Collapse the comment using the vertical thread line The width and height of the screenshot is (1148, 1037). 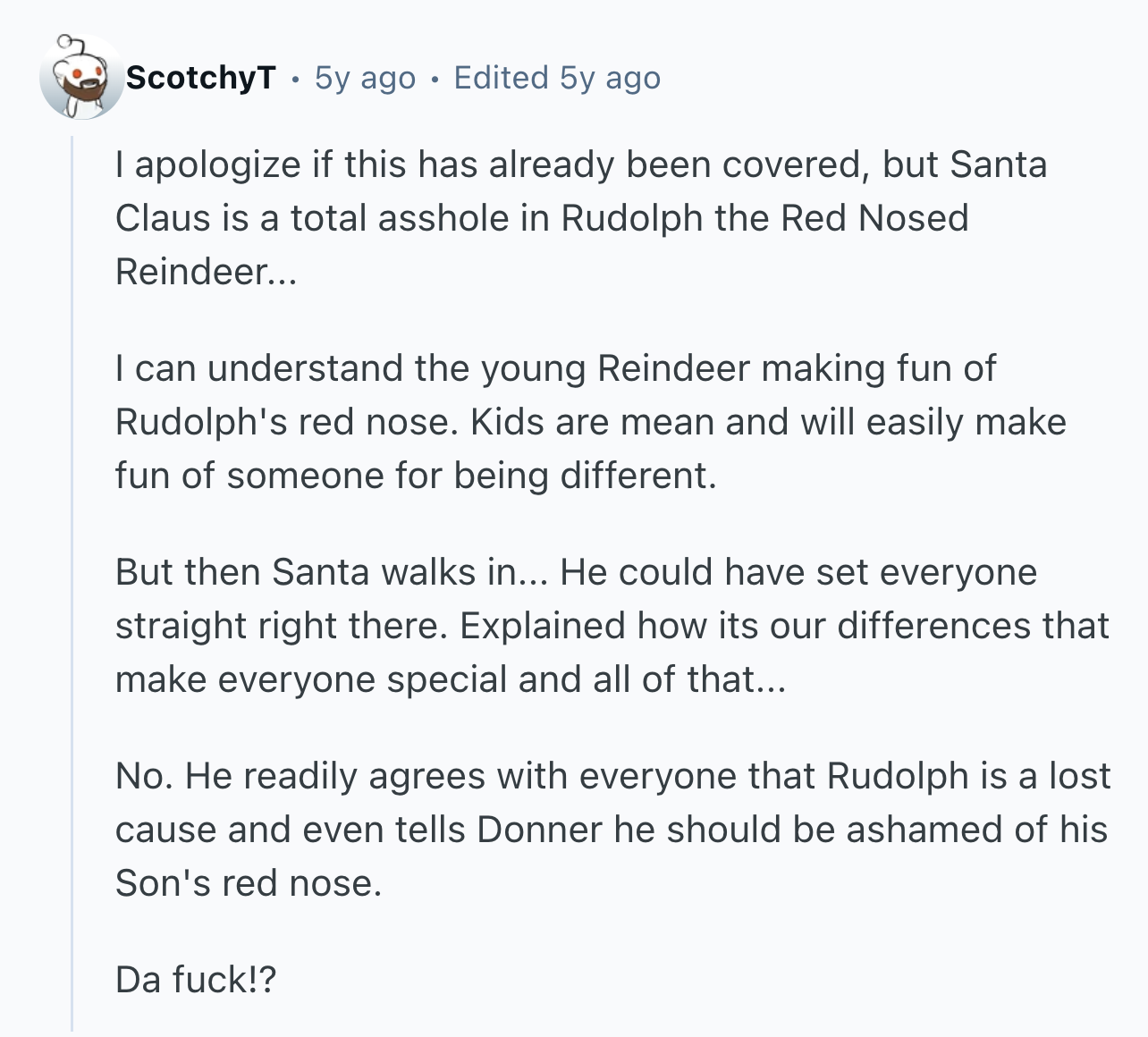click(72, 583)
